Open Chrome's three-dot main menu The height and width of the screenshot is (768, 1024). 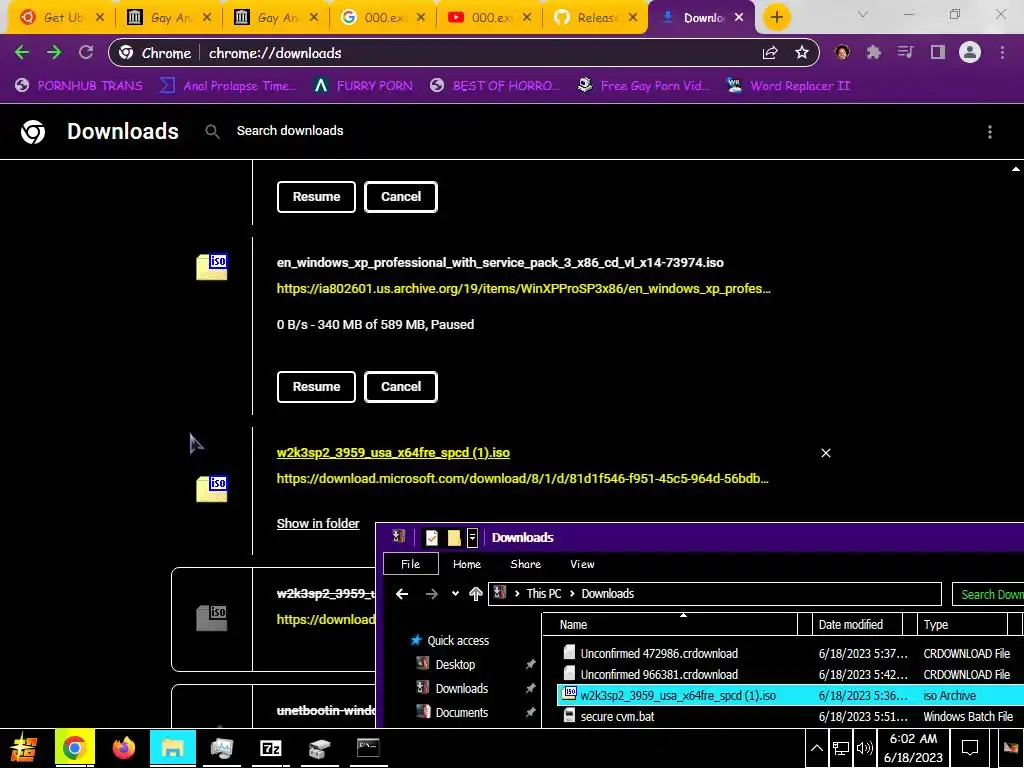(1002, 53)
